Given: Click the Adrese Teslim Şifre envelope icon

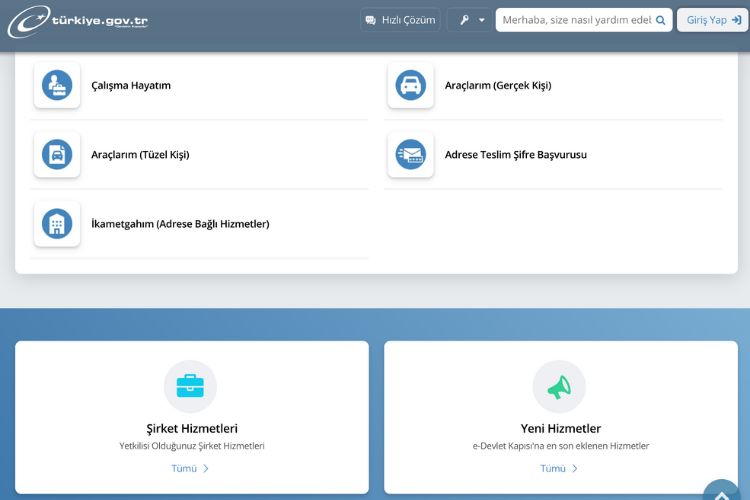Looking at the screenshot, I should pos(410,155).
